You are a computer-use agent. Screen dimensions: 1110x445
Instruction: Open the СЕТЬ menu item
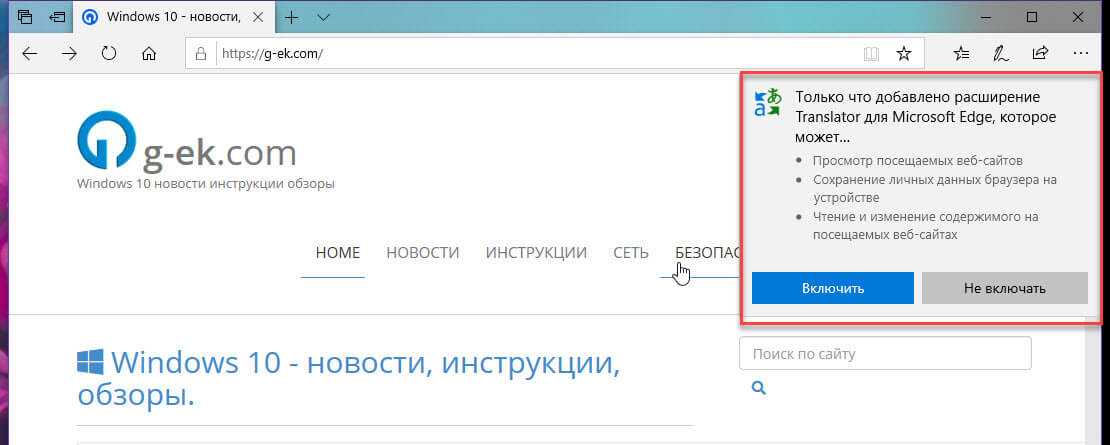[631, 253]
